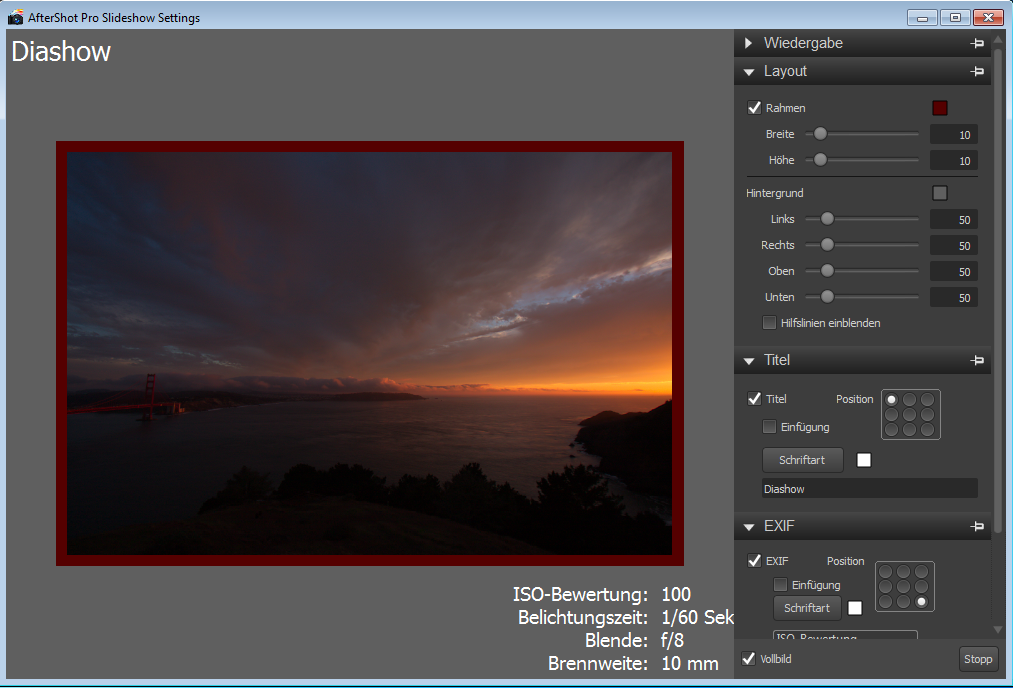The width and height of the screenshot is (1013, 688).
Task: Collapse the Titel section
Action: click(749, 361)
